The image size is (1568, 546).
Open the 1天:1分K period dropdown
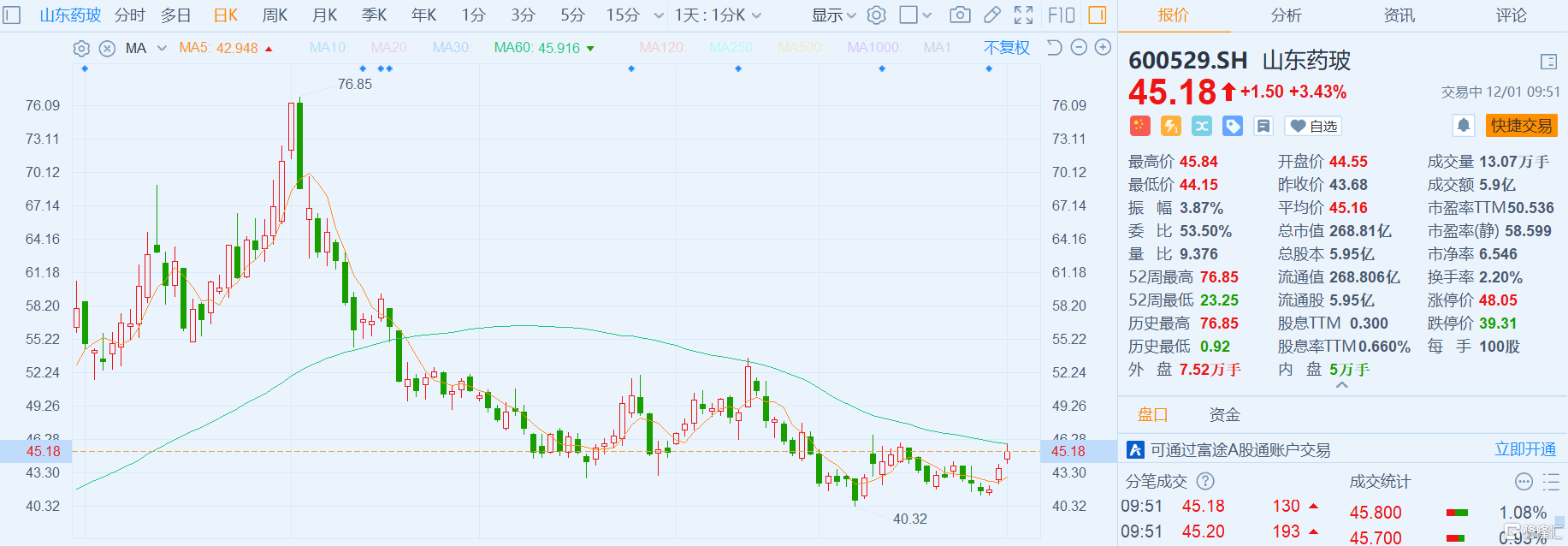[x=718, y=15]
